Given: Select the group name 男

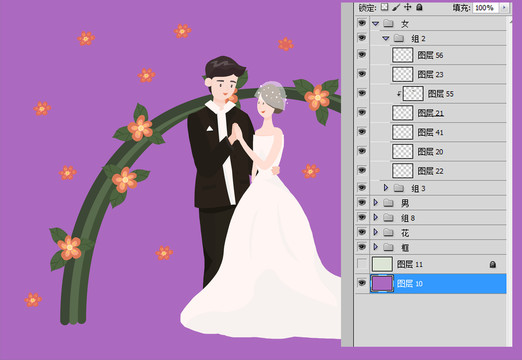Looking at the screenshot, I should coord(405,203).
